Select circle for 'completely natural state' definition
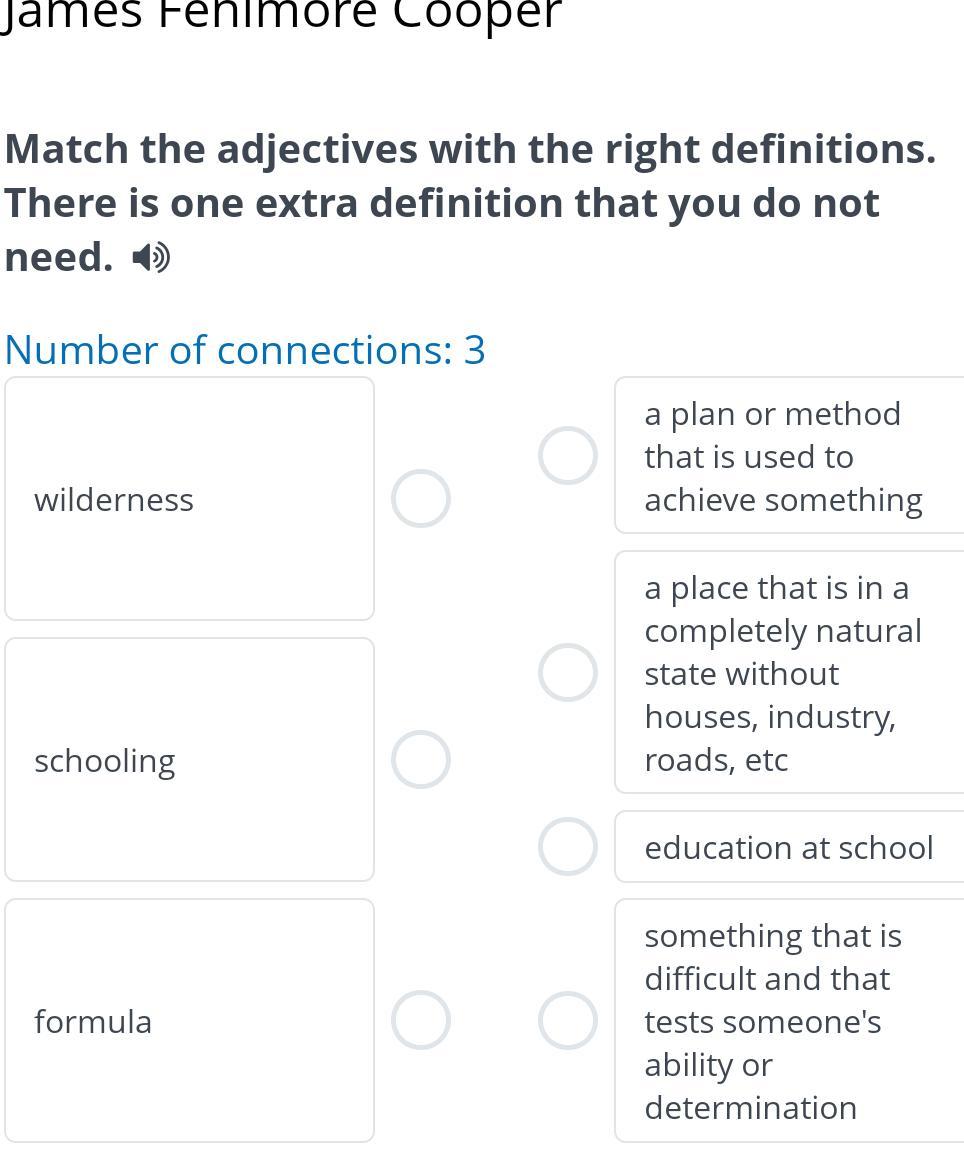 (x=568, y=672)
